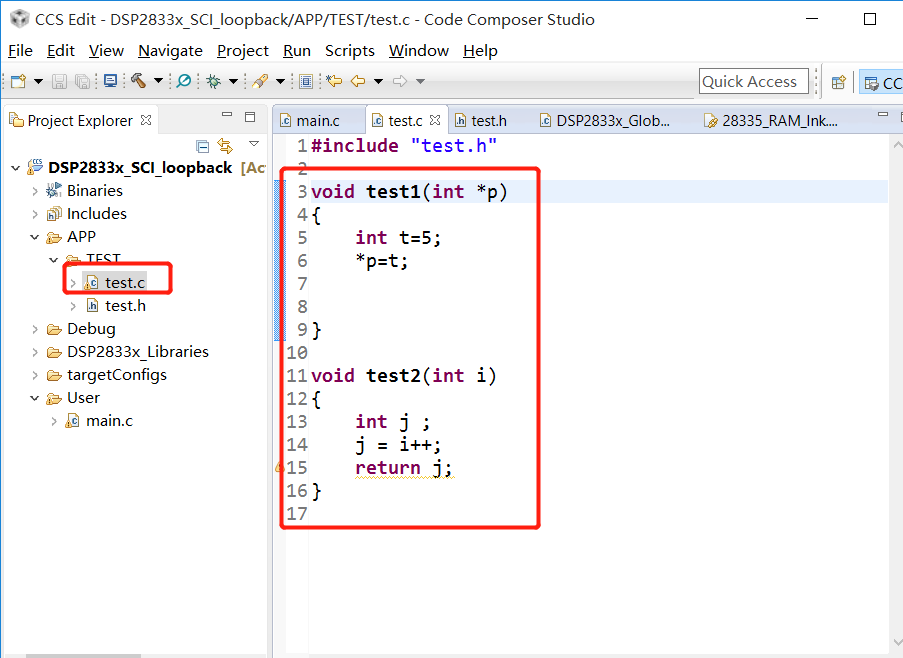
Task: Minimize the Project Explorer panel
Action: point(227,115)
